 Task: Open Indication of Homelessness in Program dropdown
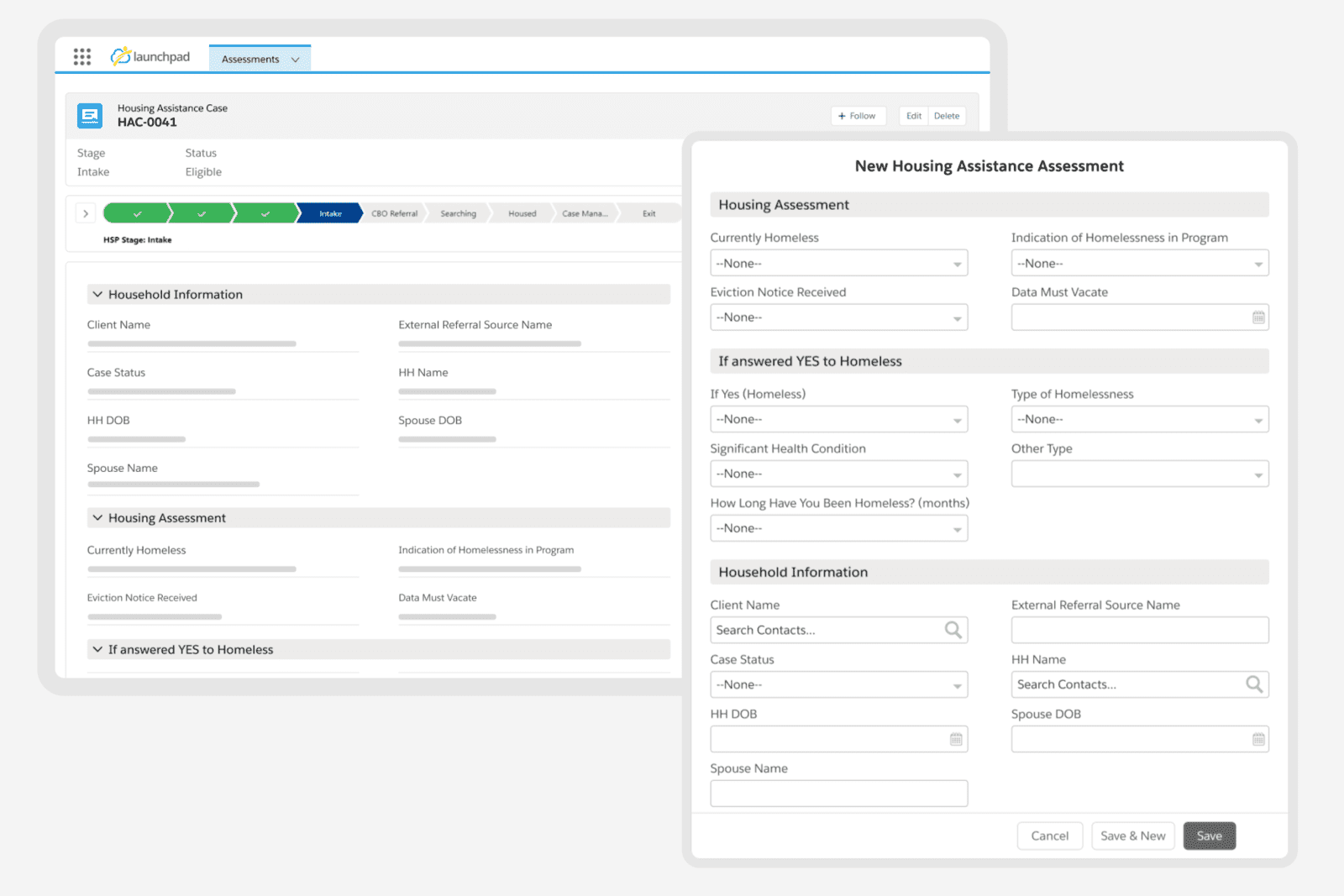click(x=1140, y=263)
